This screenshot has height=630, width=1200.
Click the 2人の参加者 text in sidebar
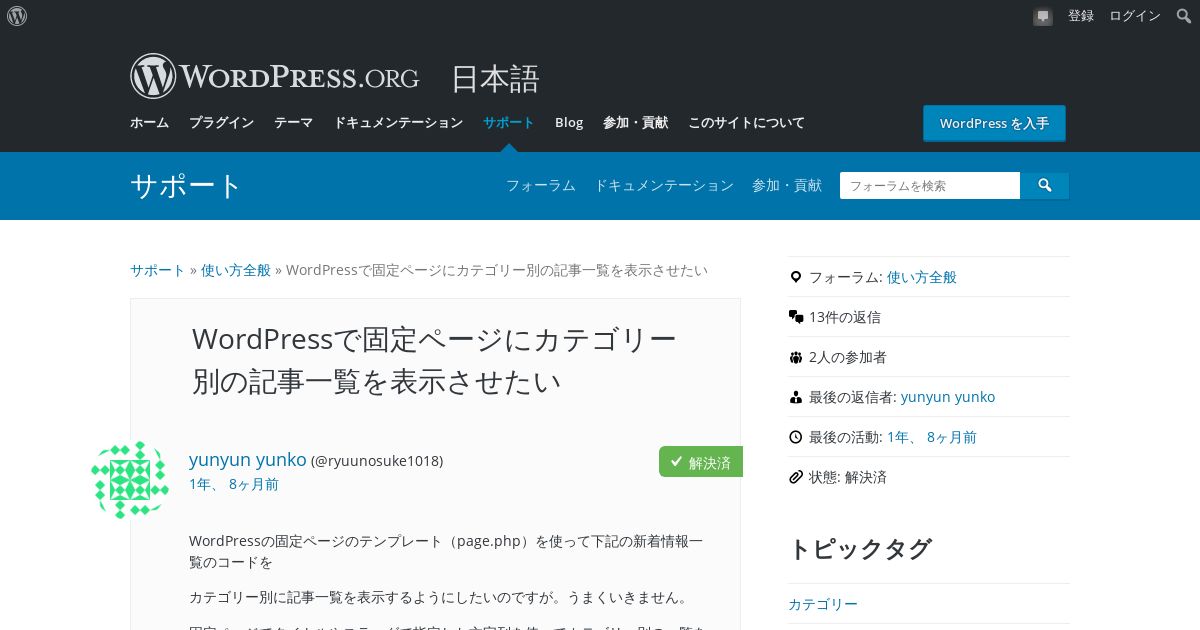(848, 357)
